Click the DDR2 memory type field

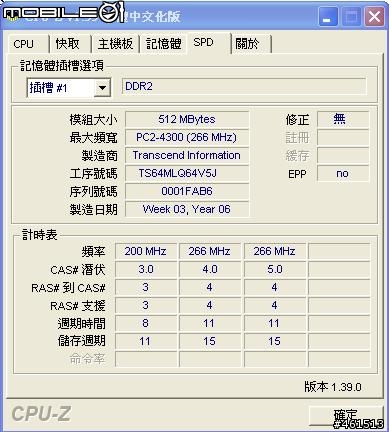point(244,87)
